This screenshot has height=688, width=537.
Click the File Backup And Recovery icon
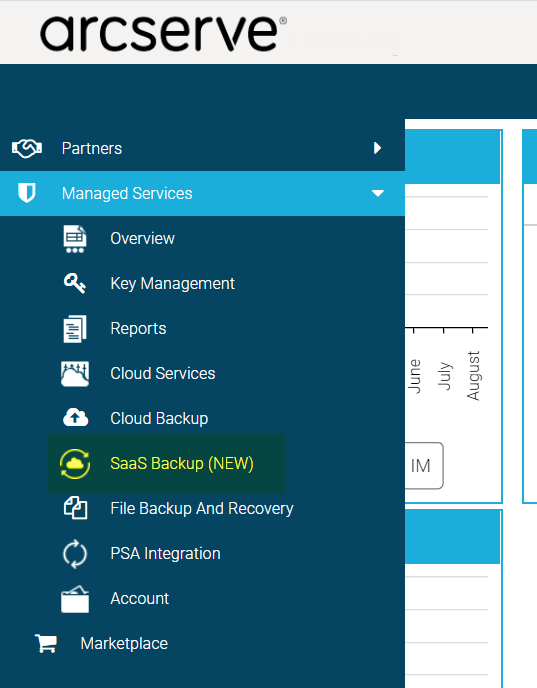[75, 508]
